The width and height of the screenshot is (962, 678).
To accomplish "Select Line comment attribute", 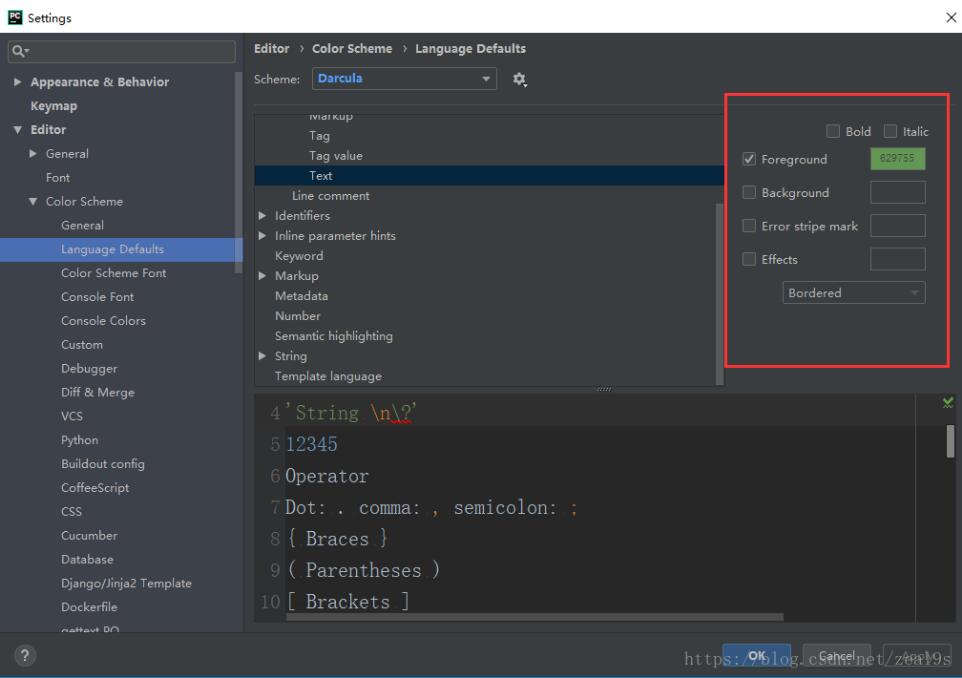I will [x=331, y=196].
